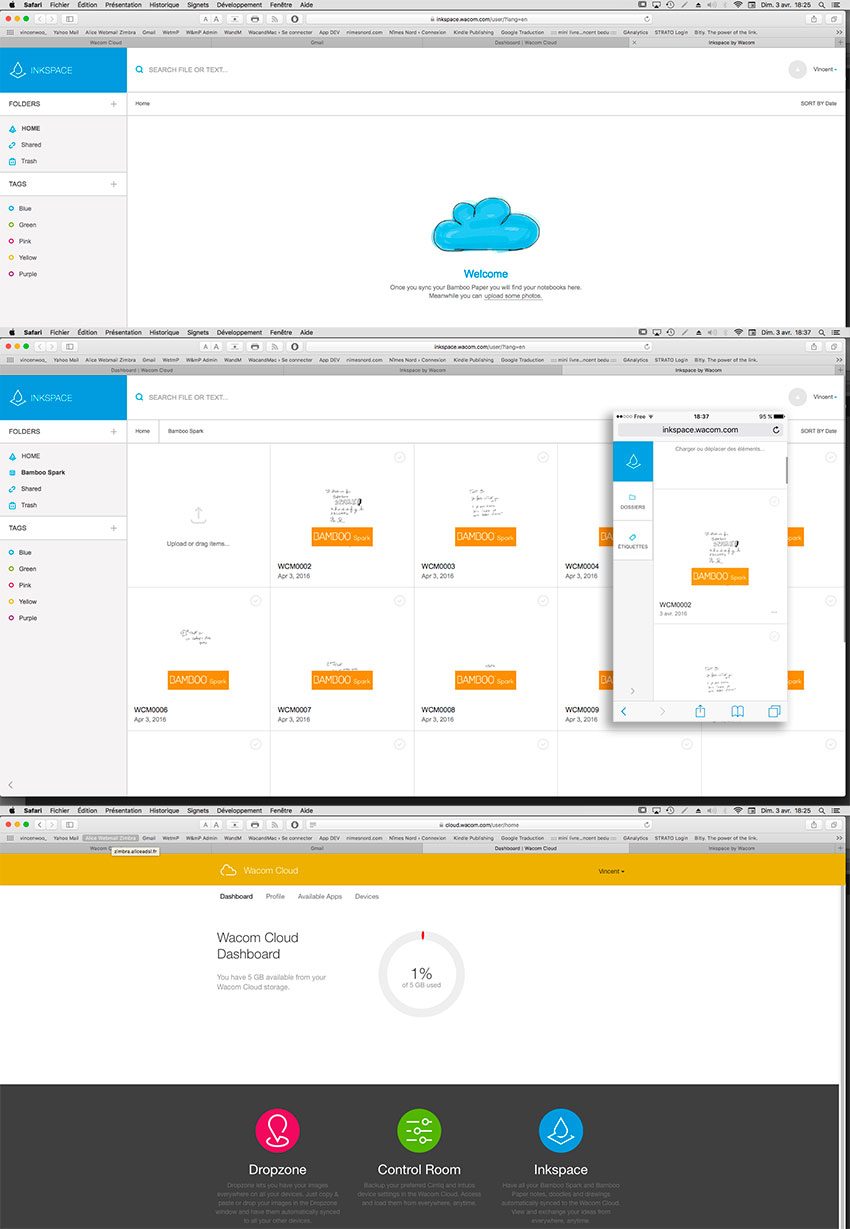Select the WCM0007 card's checkmark circle
The height and width of the screenshot is (1229, 850).
(399, 601)
